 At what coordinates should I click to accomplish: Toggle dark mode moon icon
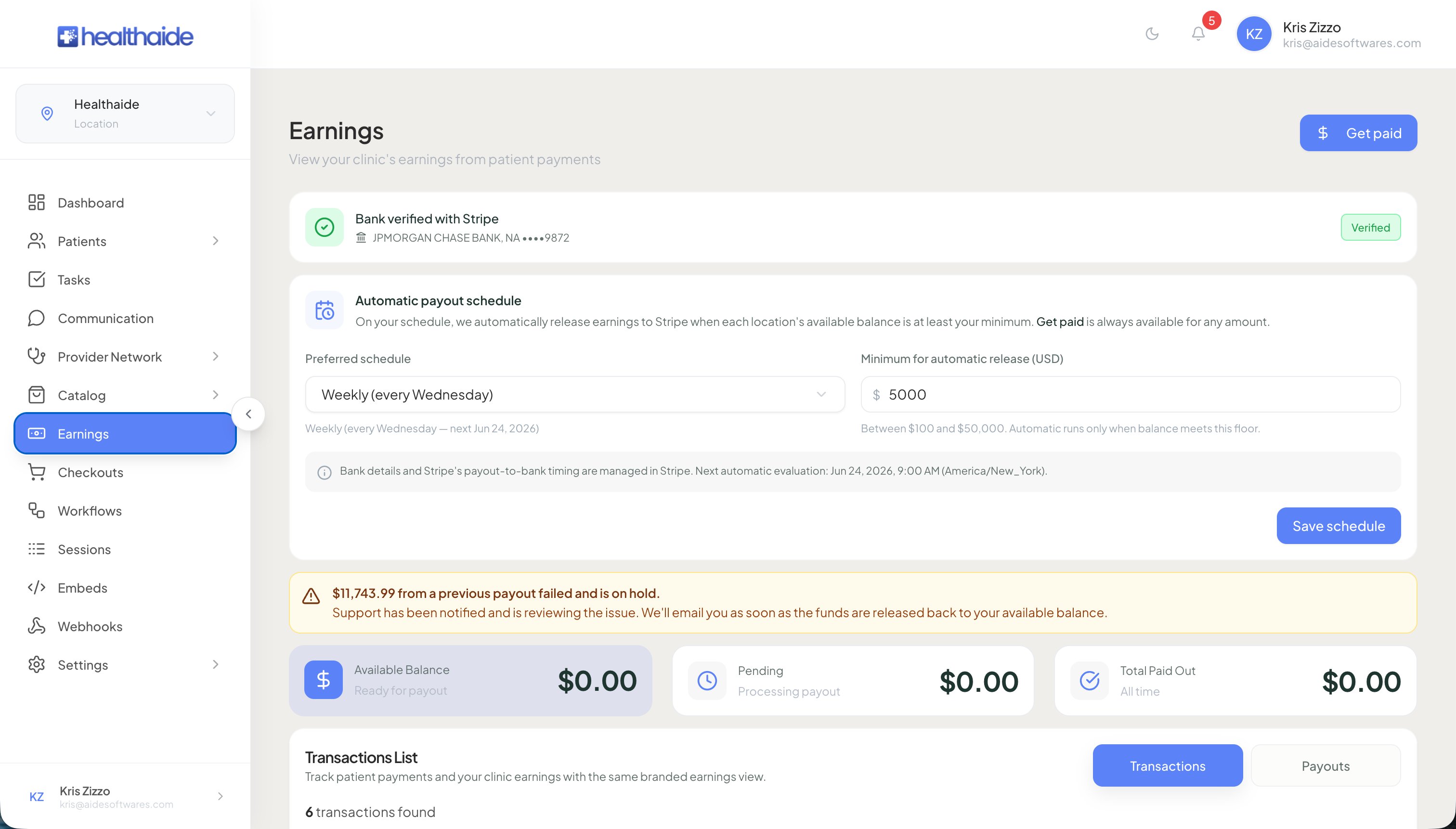point(1152,34)
